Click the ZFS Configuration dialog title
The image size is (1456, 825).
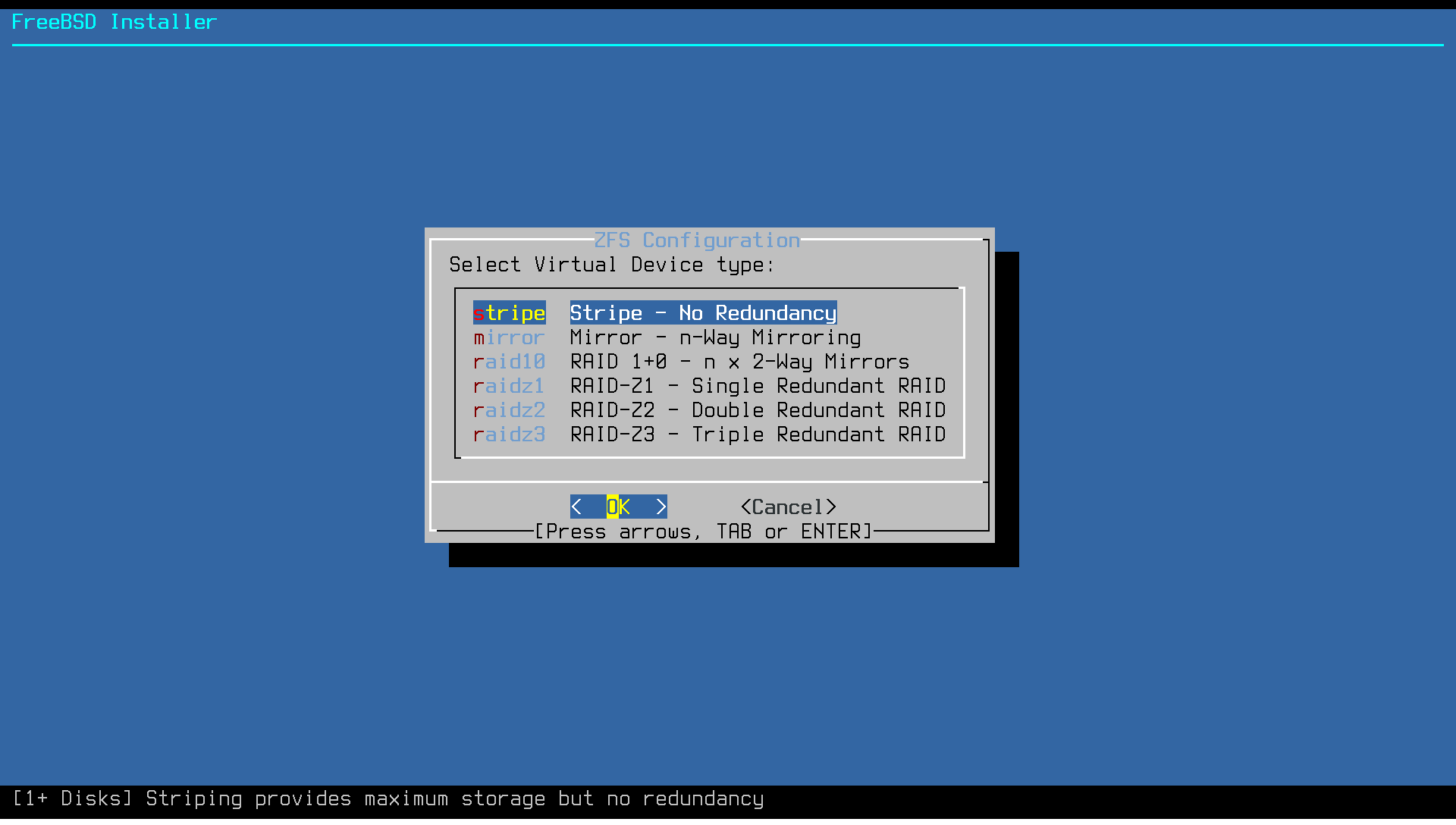click(697, 240)
